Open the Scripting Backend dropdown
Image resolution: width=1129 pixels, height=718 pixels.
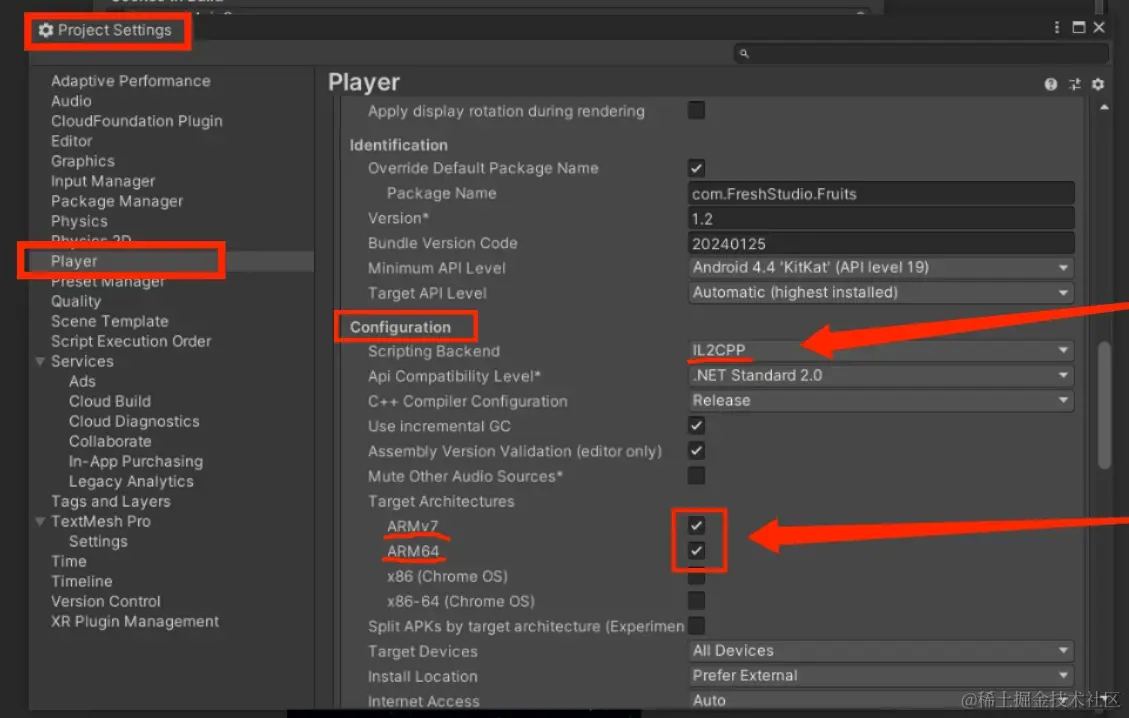[881, 351]
